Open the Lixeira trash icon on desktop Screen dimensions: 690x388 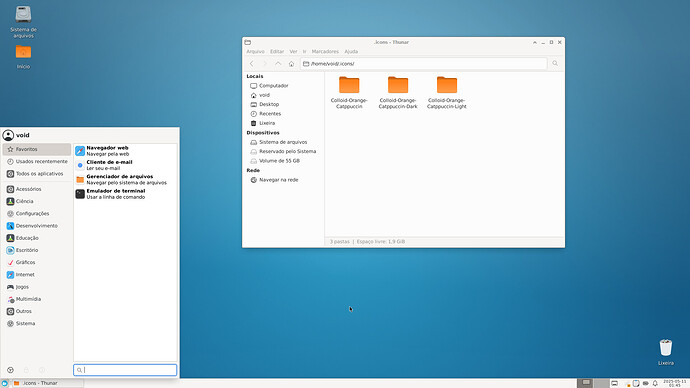666,352
